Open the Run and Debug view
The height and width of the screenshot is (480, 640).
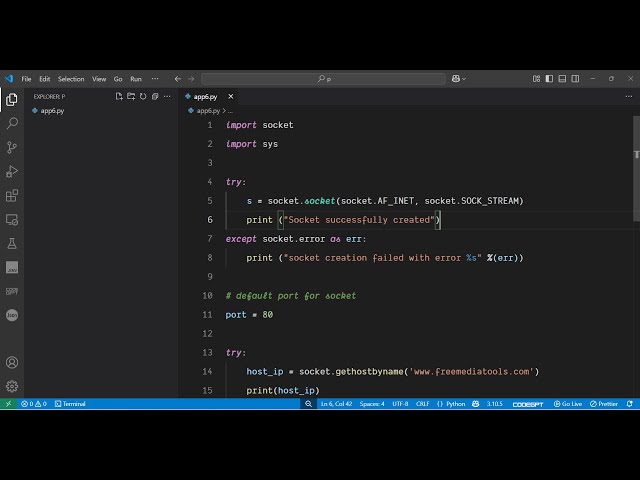12,171
